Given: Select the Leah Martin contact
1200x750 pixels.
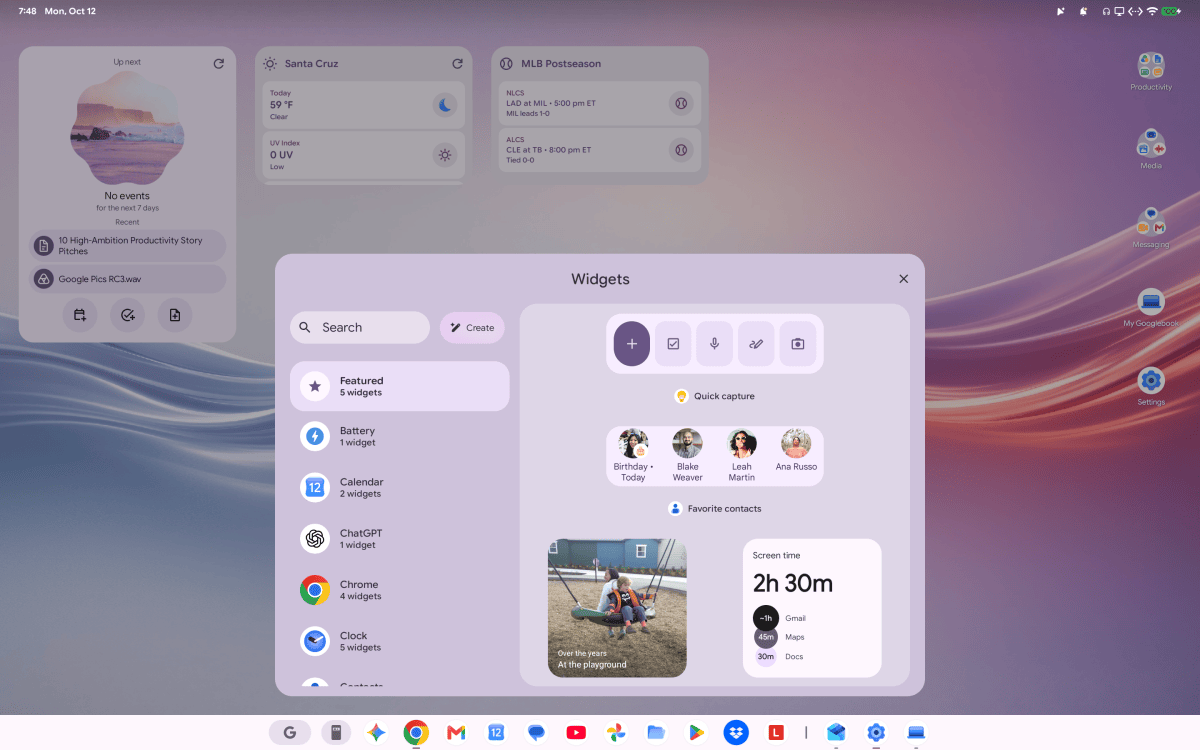Looking at the screenshot, I should tap(742, 456).
